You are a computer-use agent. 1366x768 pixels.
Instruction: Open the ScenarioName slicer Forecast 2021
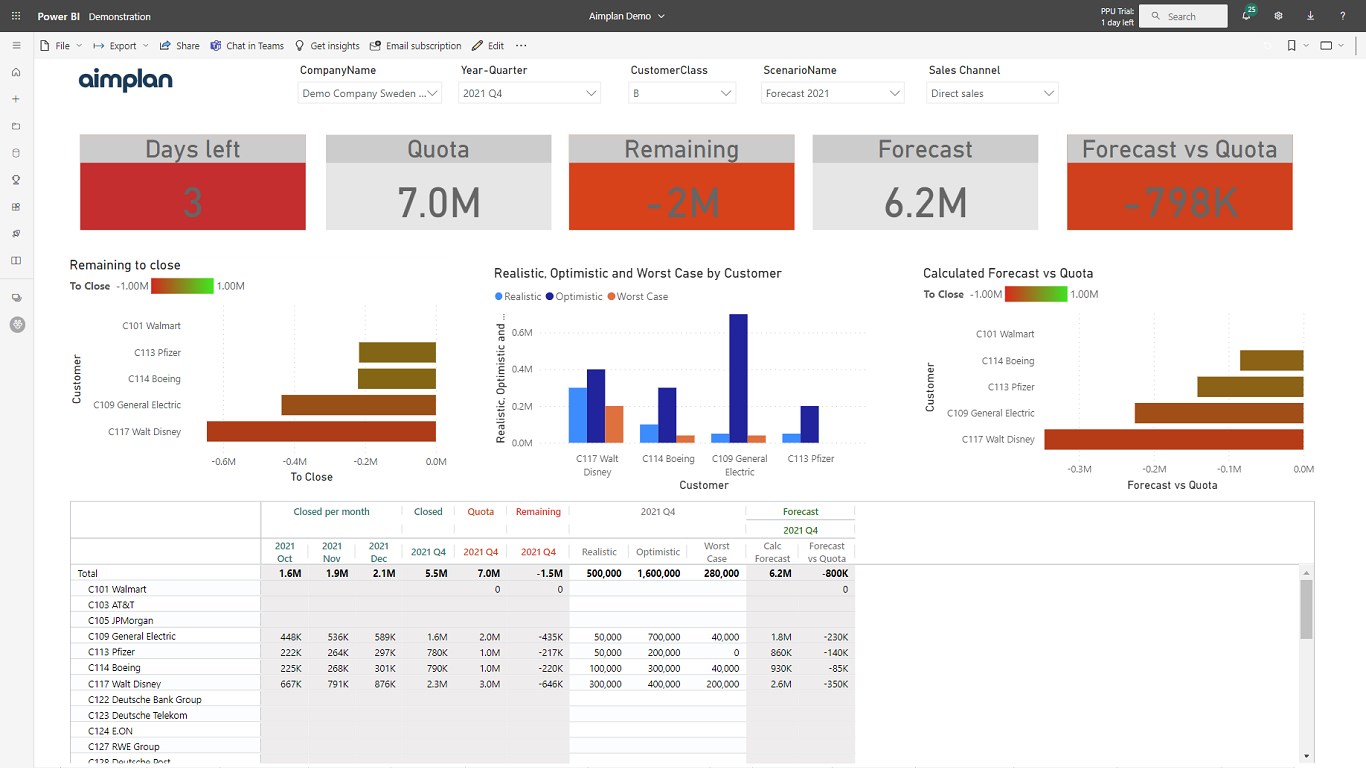click(832, 93)
